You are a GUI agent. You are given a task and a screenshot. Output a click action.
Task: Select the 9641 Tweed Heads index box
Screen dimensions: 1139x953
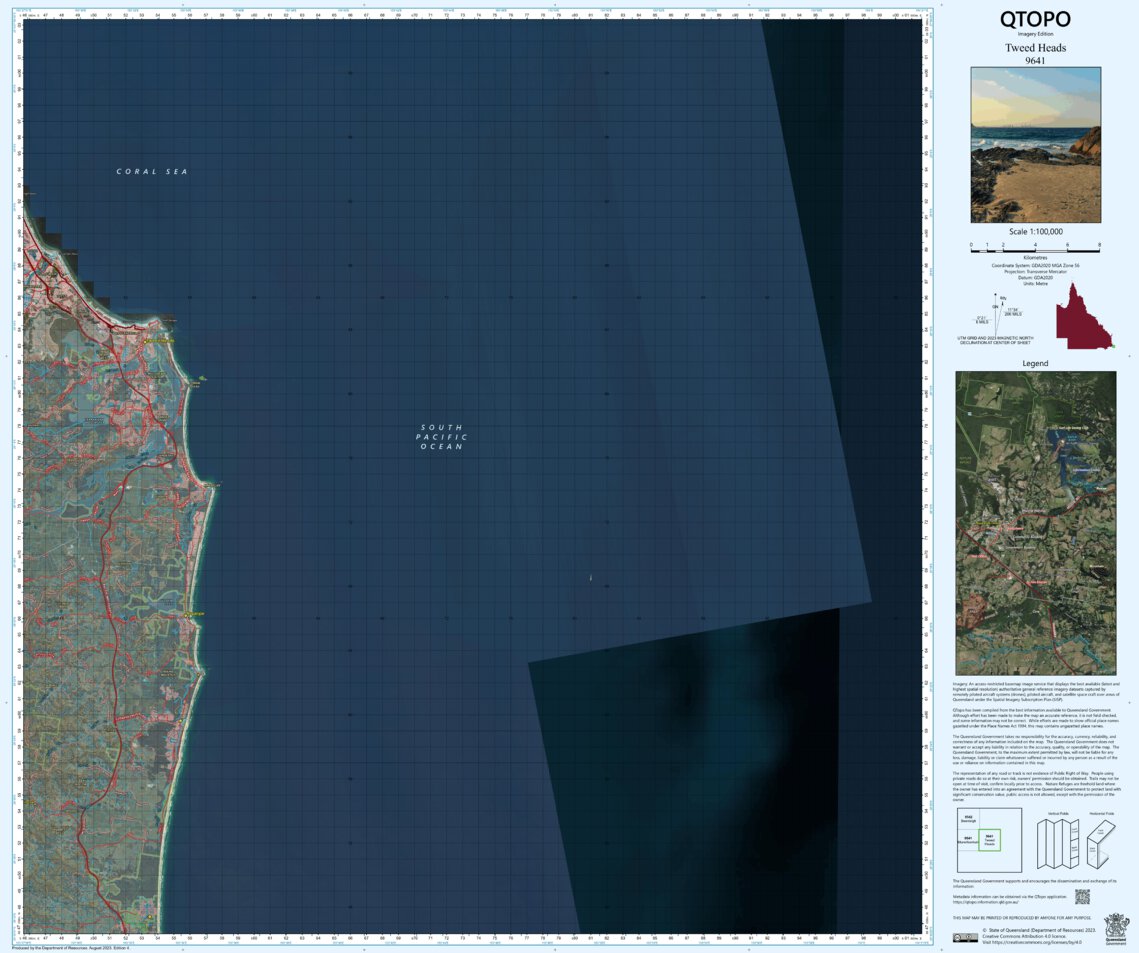[x=990, y=840]
